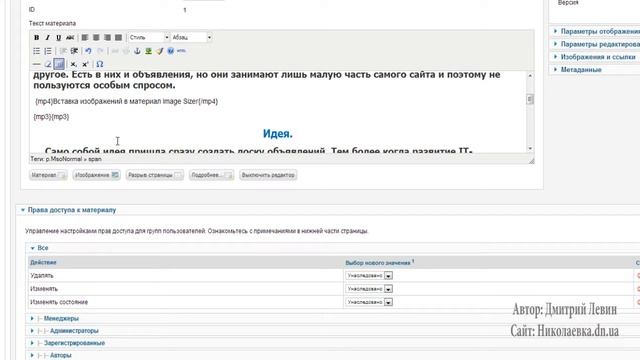Align text left
Screen dimensions: 640x360
pos(84,38)
